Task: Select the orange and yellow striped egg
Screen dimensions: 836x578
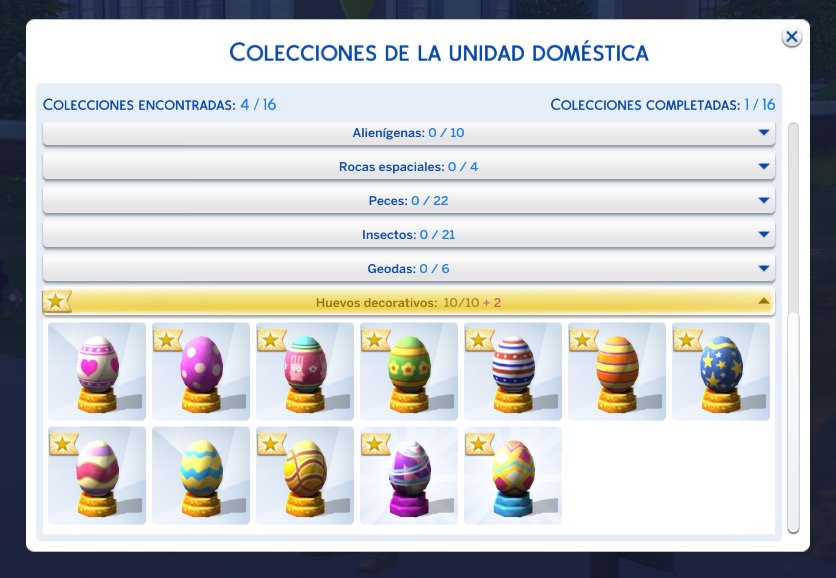Action: pos(617,370)
